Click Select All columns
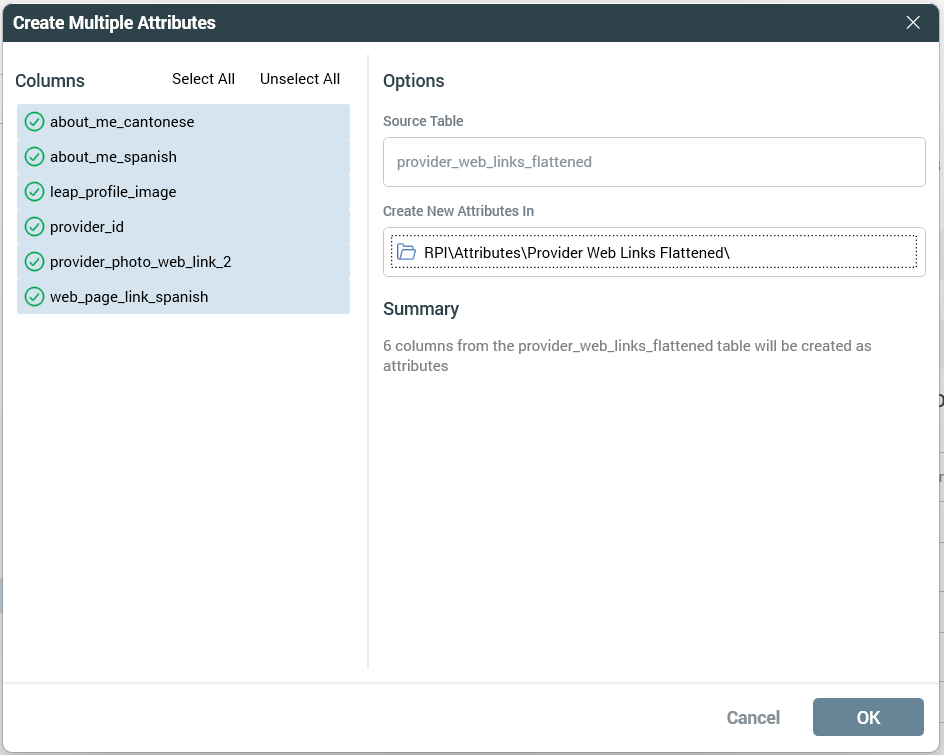This screenshot has width=944, height=755. tap(203, 79)
